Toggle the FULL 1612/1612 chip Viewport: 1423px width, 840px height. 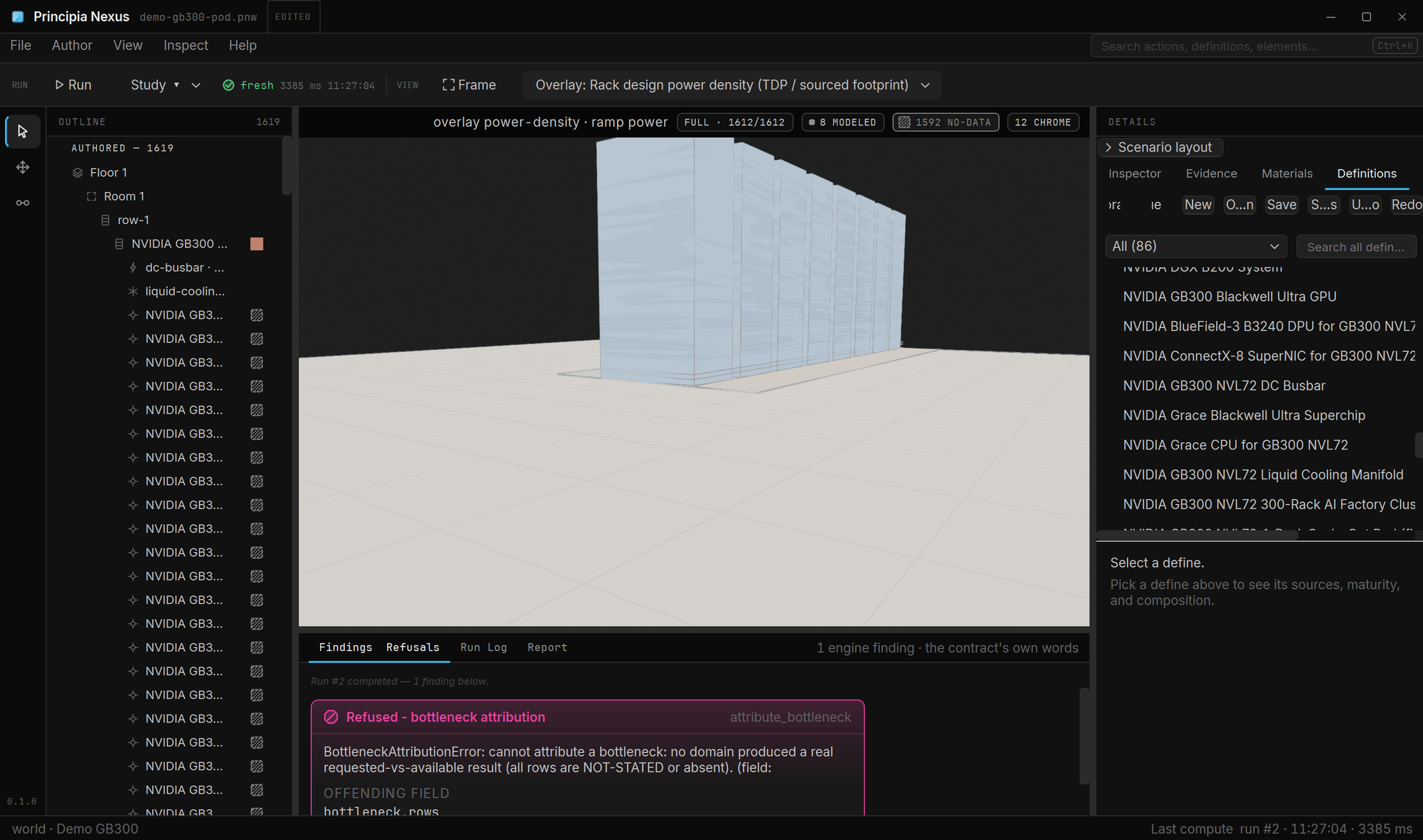point(734,122)
